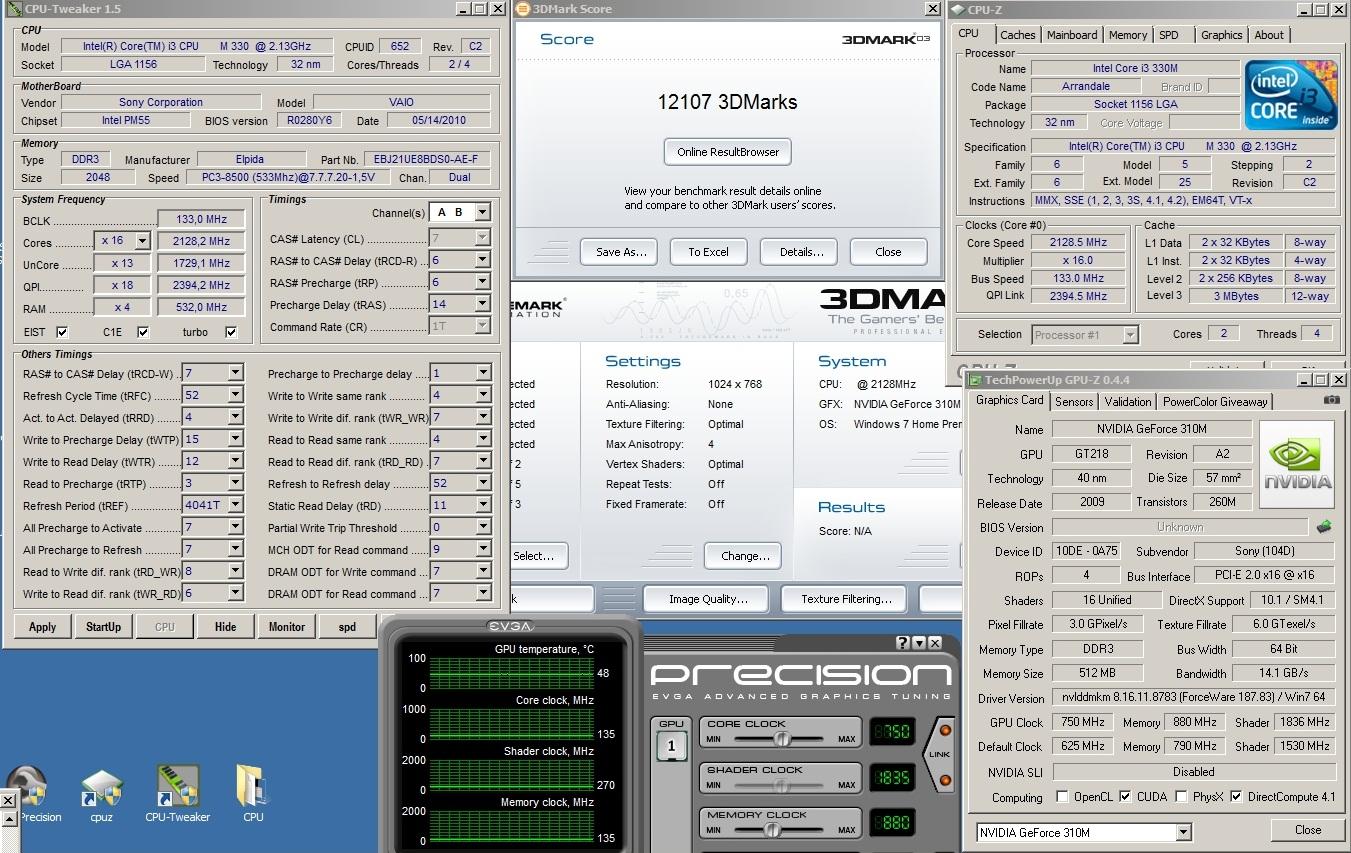Click the Details... button in 3DMark Score
The height and width of the screenshot is (853, 1351).
799,252
